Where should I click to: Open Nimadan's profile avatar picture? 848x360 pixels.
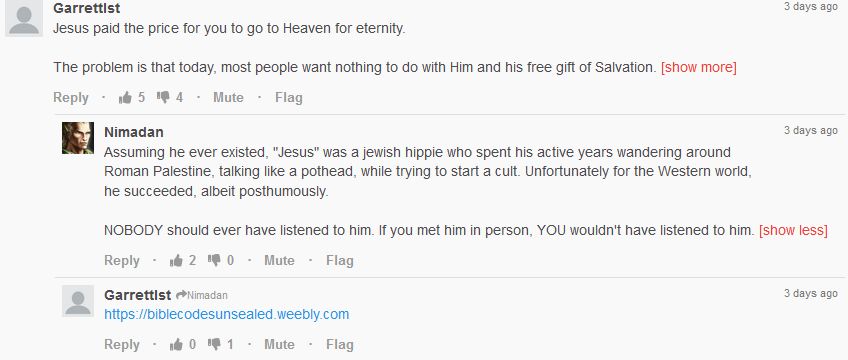click(x=78, y=138)
